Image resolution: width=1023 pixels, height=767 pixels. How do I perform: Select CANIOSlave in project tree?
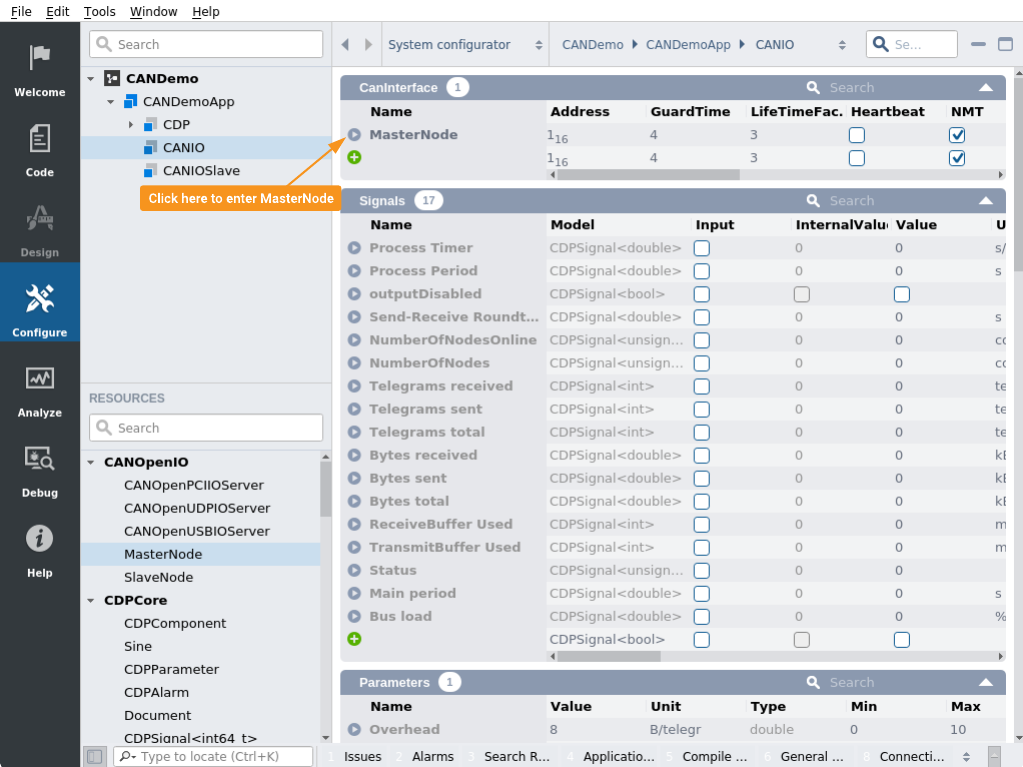pos(201,170)
